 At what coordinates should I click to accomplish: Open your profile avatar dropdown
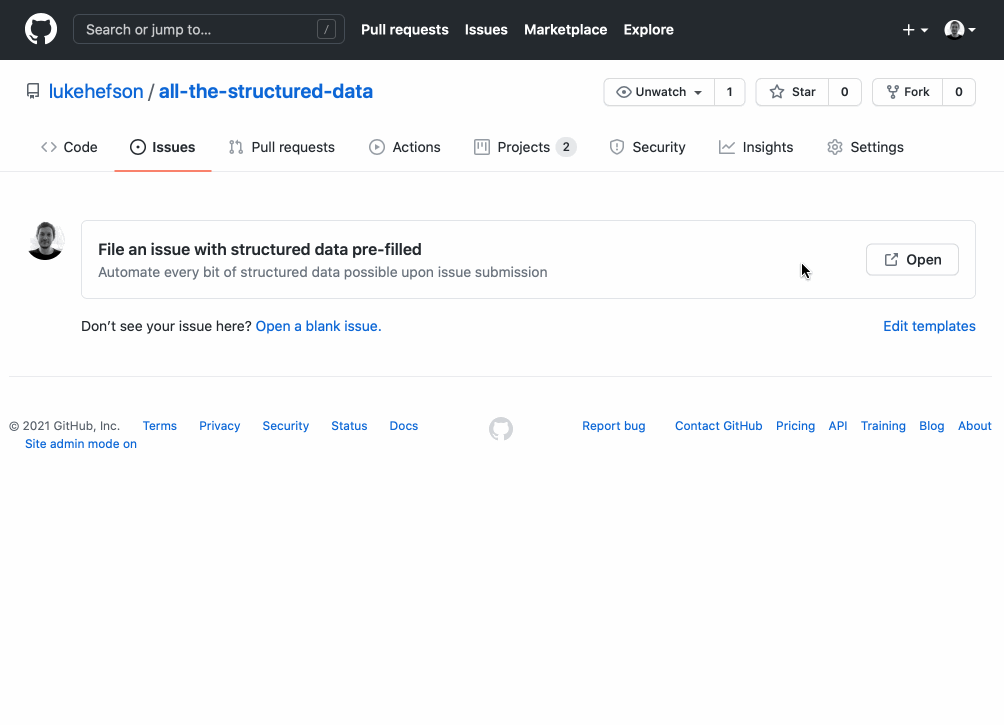pyautogui.click(x=954, y=29)
